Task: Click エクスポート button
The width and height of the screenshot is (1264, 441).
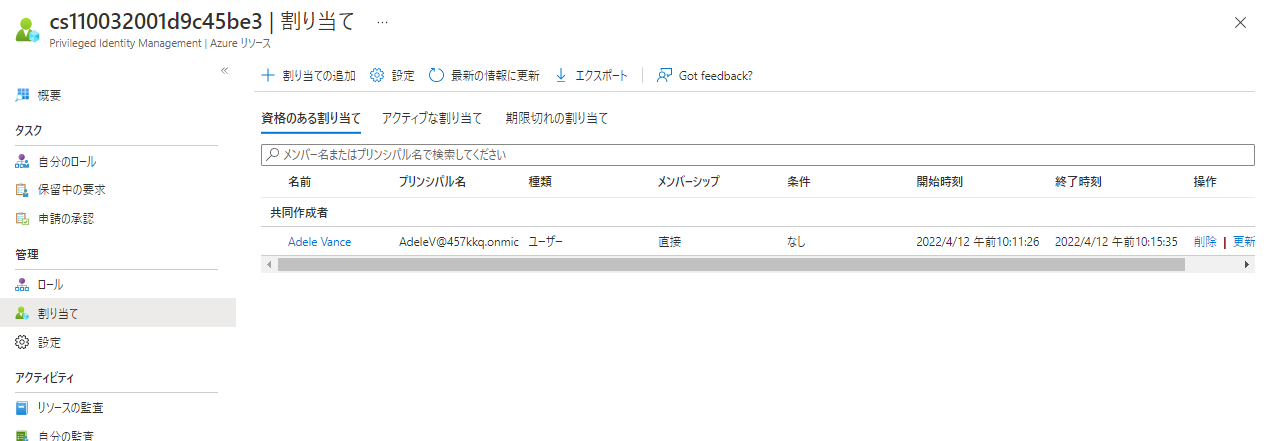Action: click(x=591, y=75)
